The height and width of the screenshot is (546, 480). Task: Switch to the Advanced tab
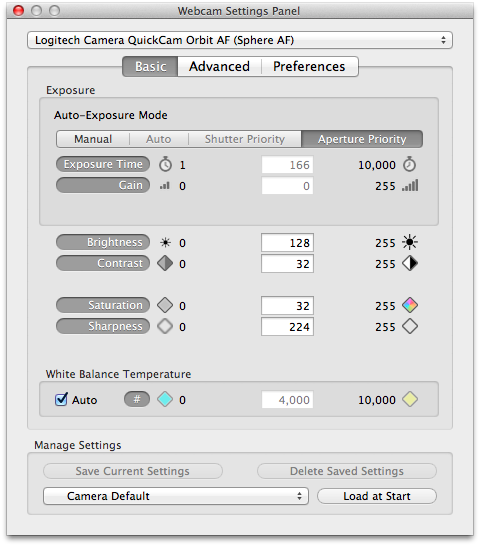click(219, 67)
